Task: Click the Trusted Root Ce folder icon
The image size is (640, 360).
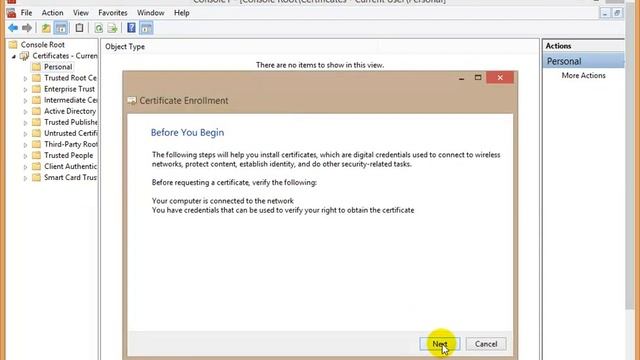Action: click(36, 78)
